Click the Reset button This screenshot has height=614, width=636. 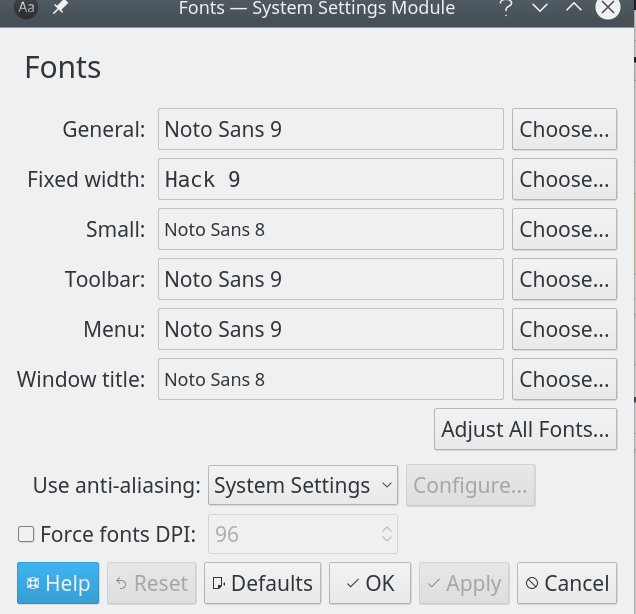(152, 583)
